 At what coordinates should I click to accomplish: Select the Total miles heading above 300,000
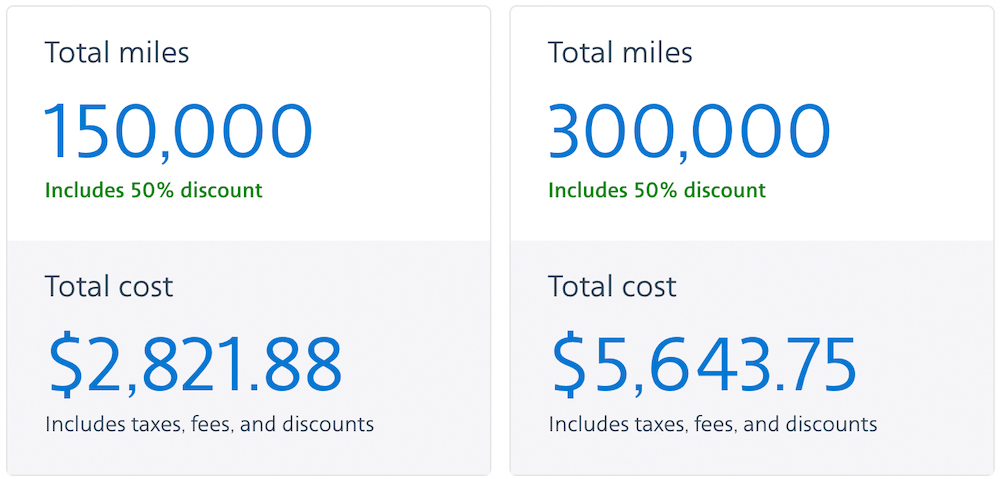pos(621,52)
